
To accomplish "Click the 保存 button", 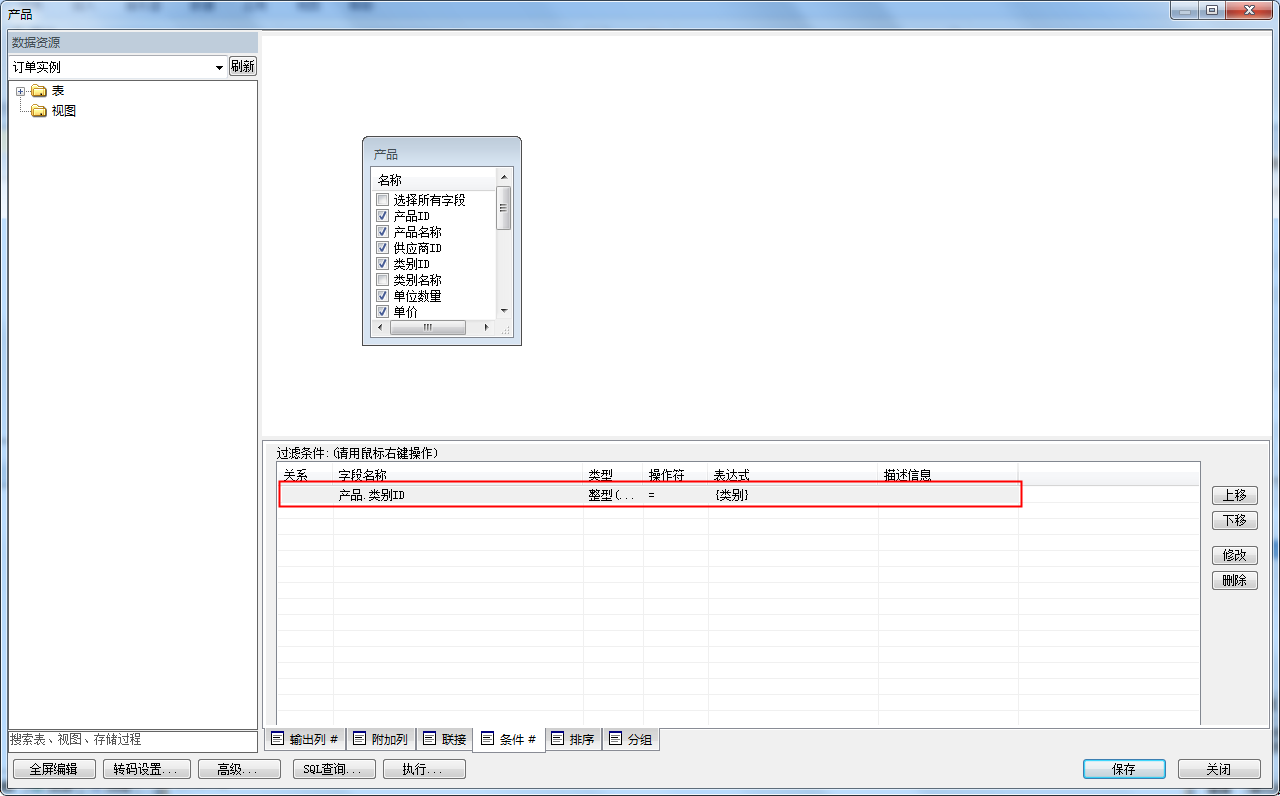I will (1124, 769).
